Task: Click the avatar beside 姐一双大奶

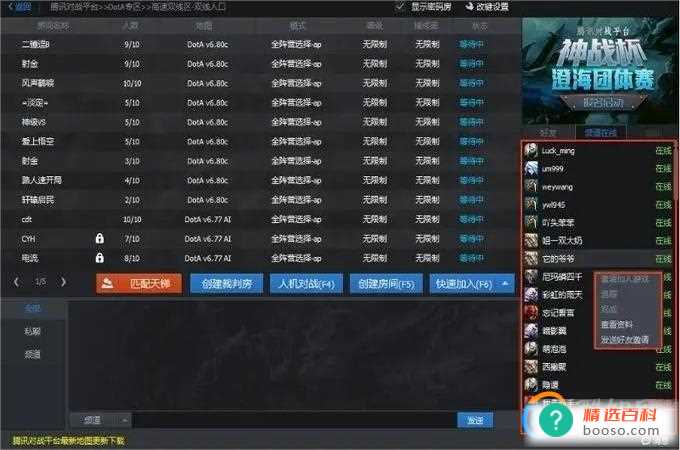Action: 530,240
